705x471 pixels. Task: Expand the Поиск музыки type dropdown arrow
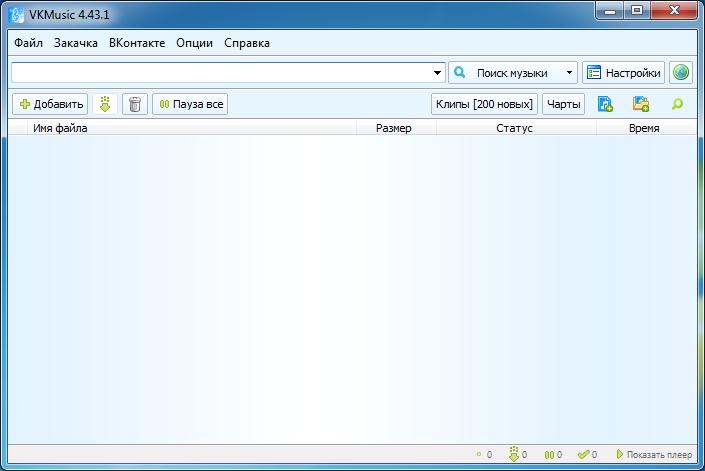(569, 73)
